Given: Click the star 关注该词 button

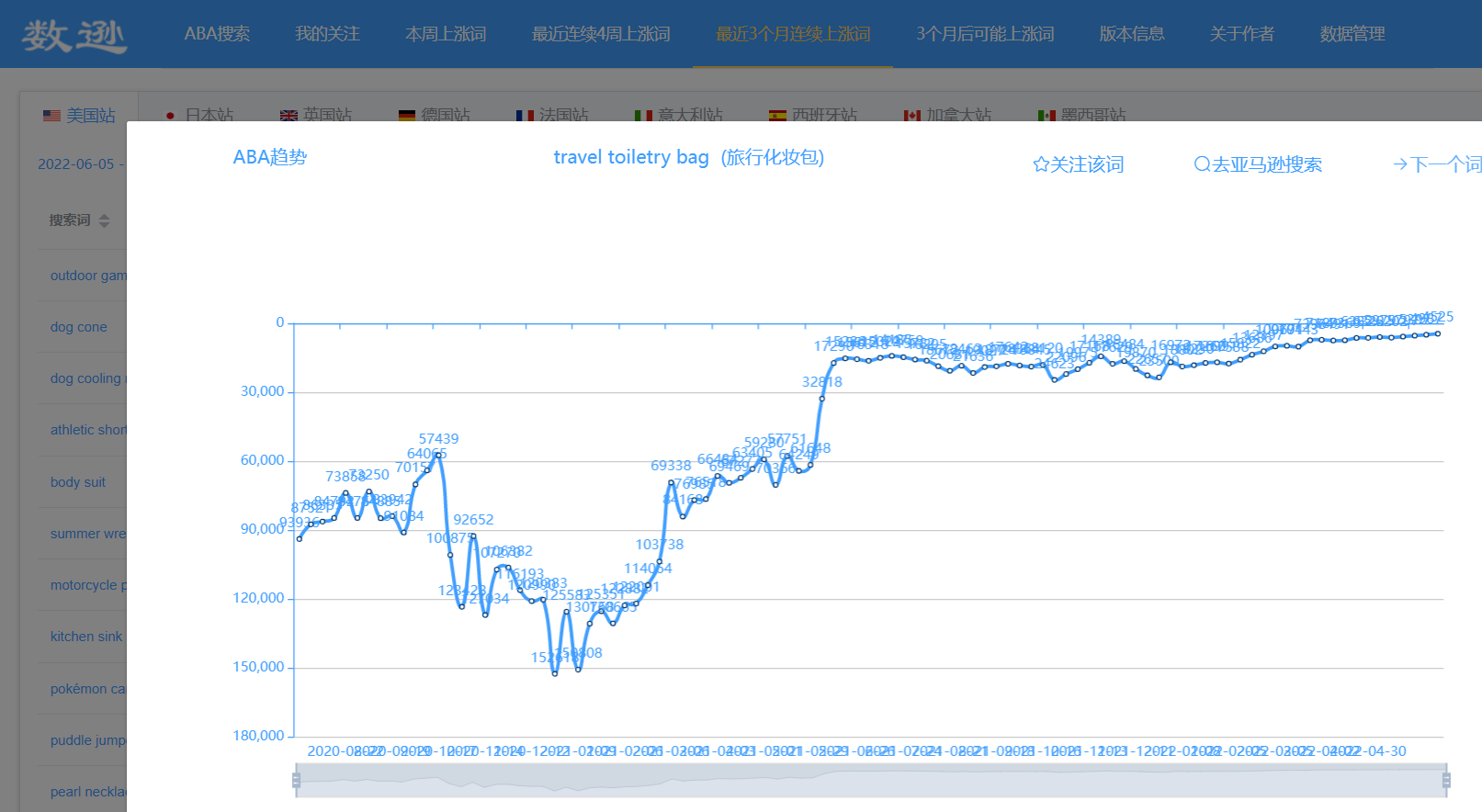Looking at the screenshot, I should pos(1079,164).
